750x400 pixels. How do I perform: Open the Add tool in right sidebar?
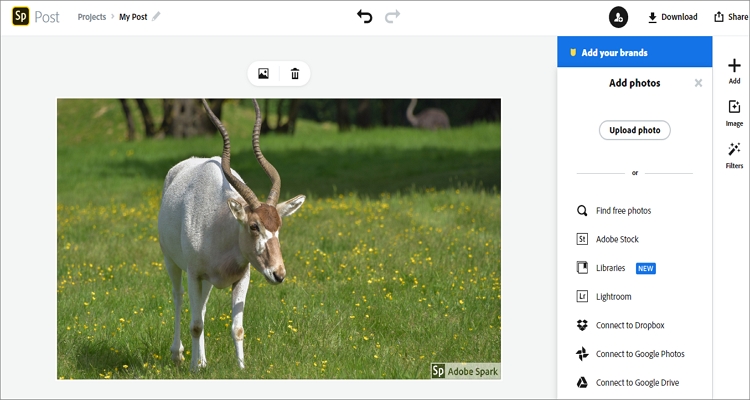(x=734, y=71)
